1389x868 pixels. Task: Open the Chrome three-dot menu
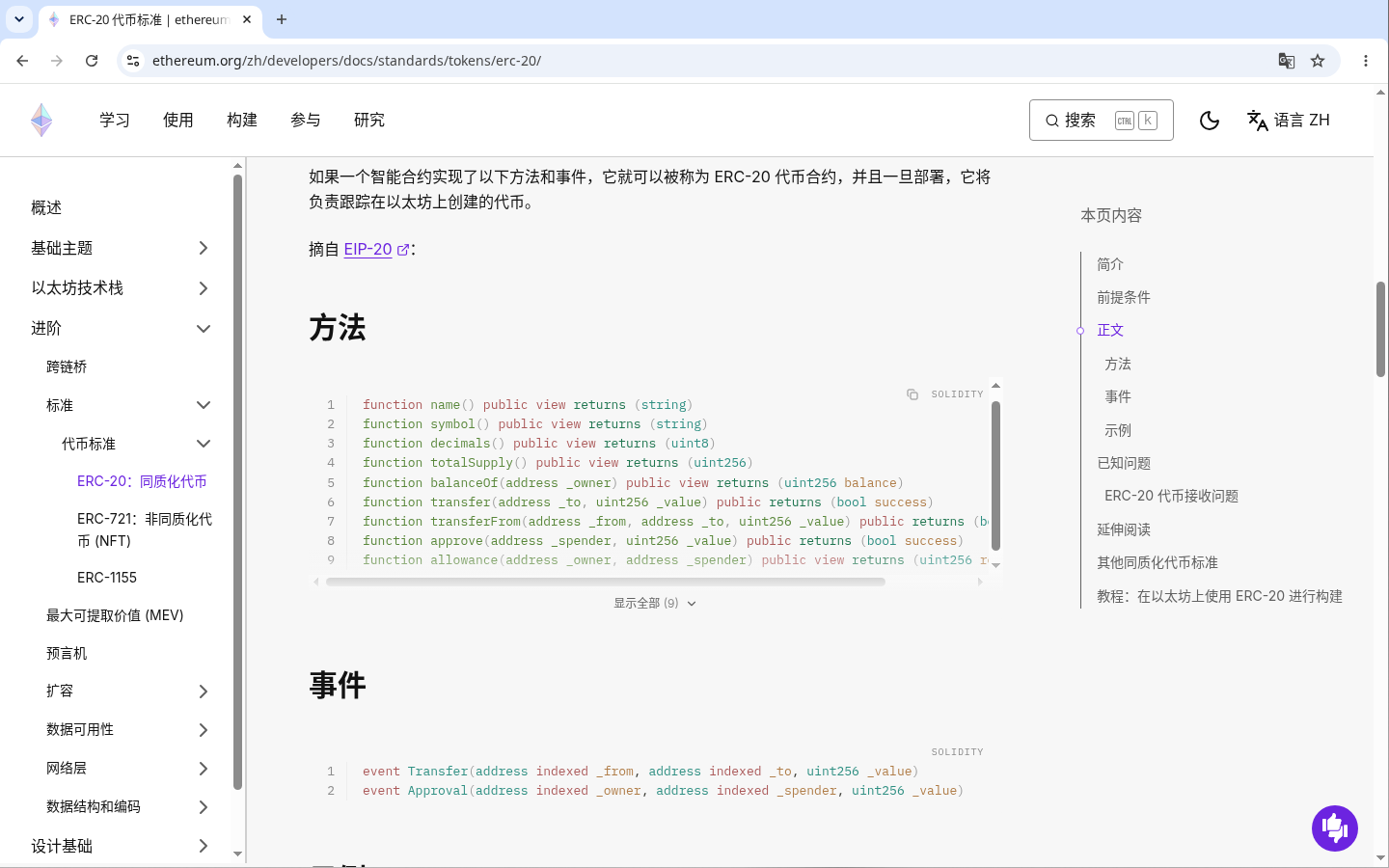[x=1366, y=61]
